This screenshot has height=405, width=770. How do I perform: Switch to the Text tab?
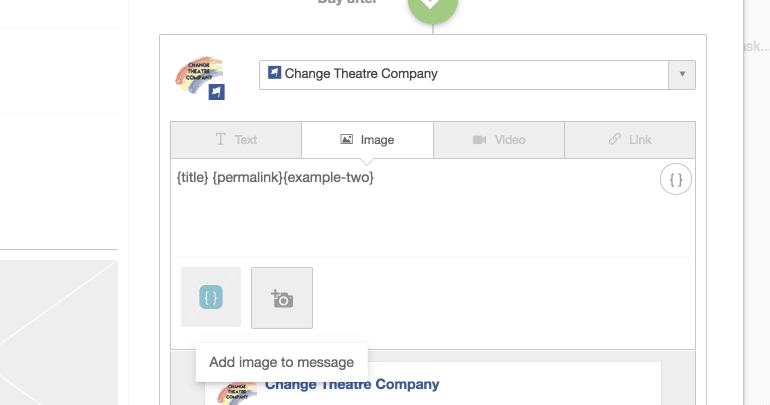coord(236,140)
